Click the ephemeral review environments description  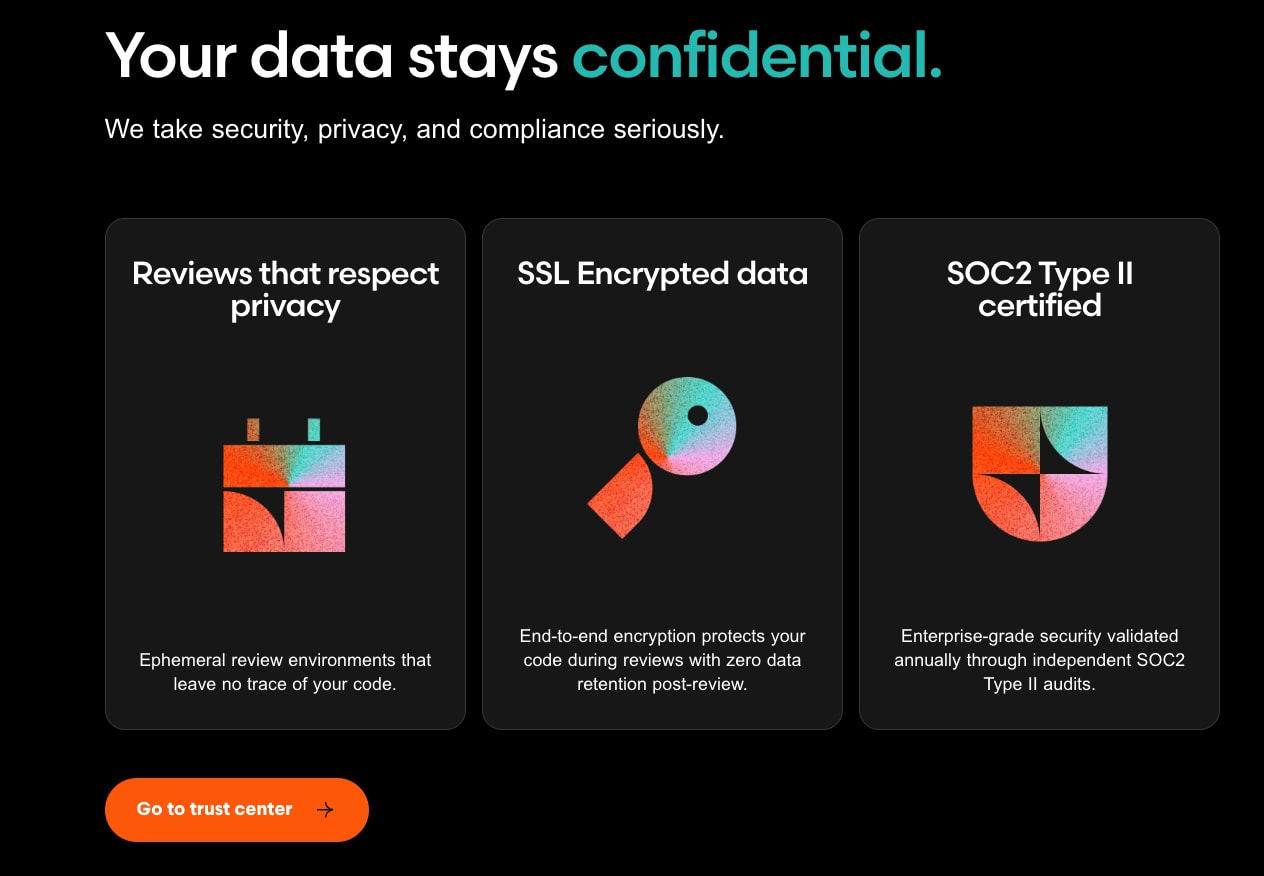point(285,673)
